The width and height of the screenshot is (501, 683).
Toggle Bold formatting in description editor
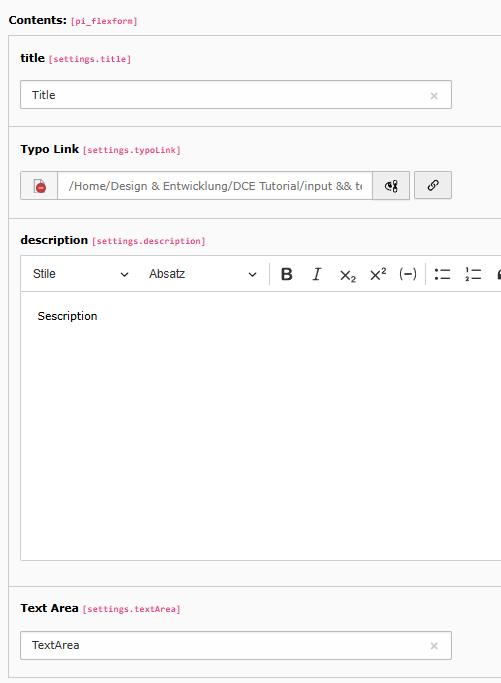tap(287, 274)
